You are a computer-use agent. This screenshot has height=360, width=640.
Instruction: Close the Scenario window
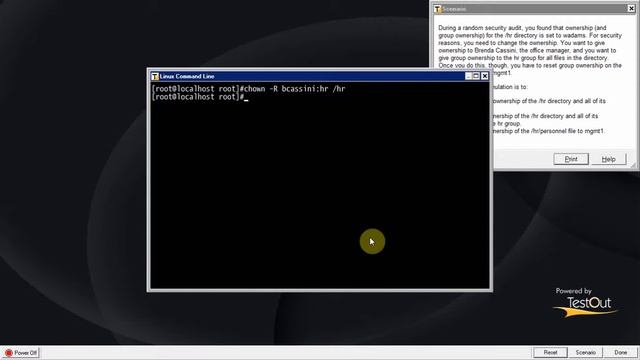(x=631, y=8)
